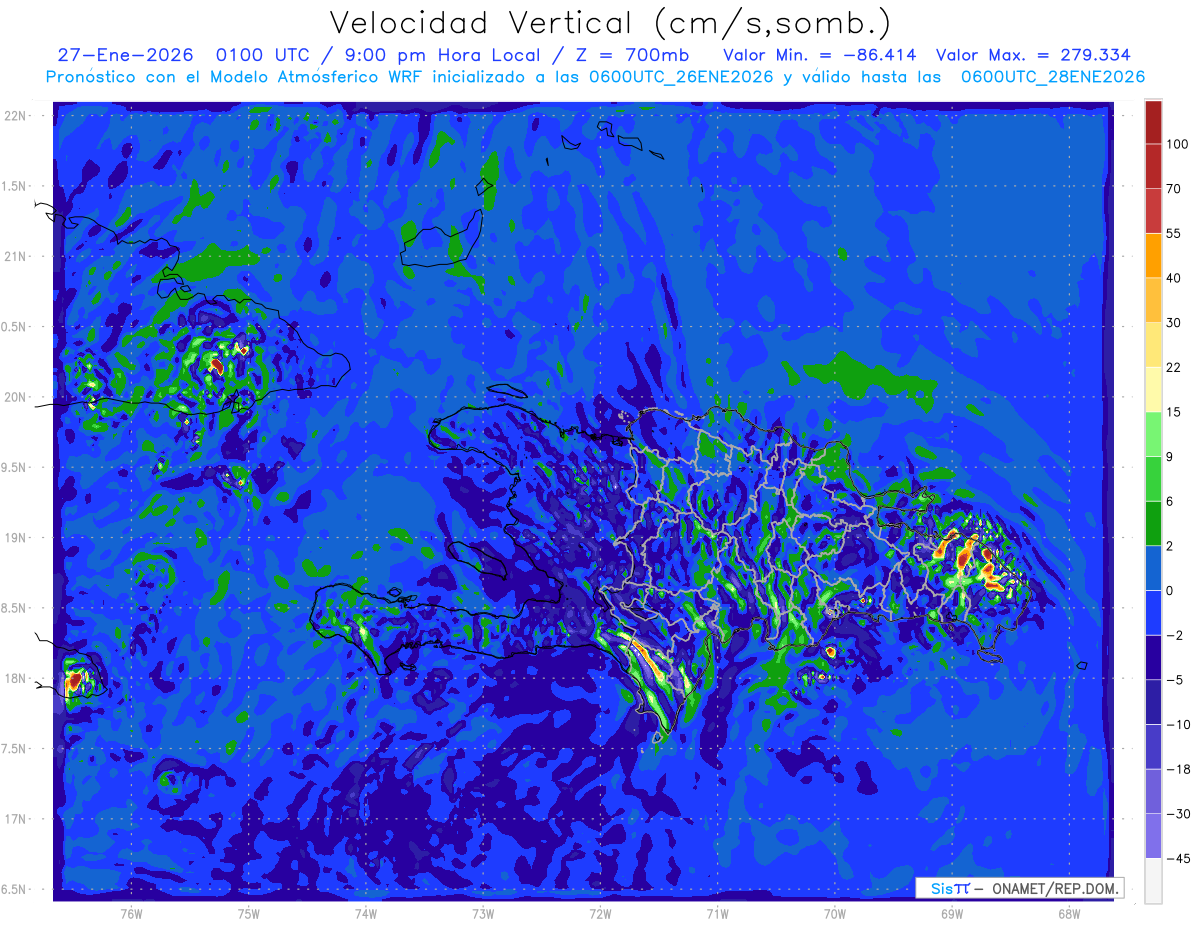Select the pale yellow swatch between 22 and 15
The width and height of the screenshot is (1200, 927).
pyautogui.click(x=1153, y=389)
